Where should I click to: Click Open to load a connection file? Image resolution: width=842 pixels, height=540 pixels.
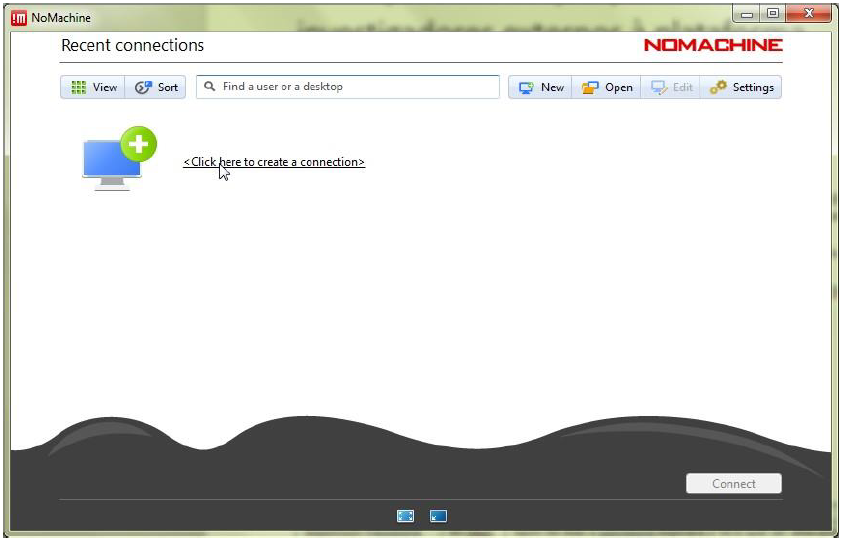click(x=607, y=88)
